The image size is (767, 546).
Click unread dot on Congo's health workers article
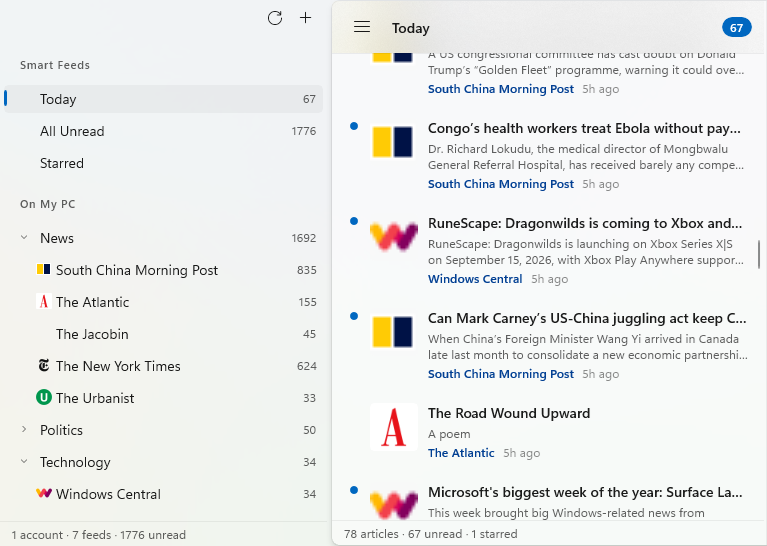[x=354, y=126]
